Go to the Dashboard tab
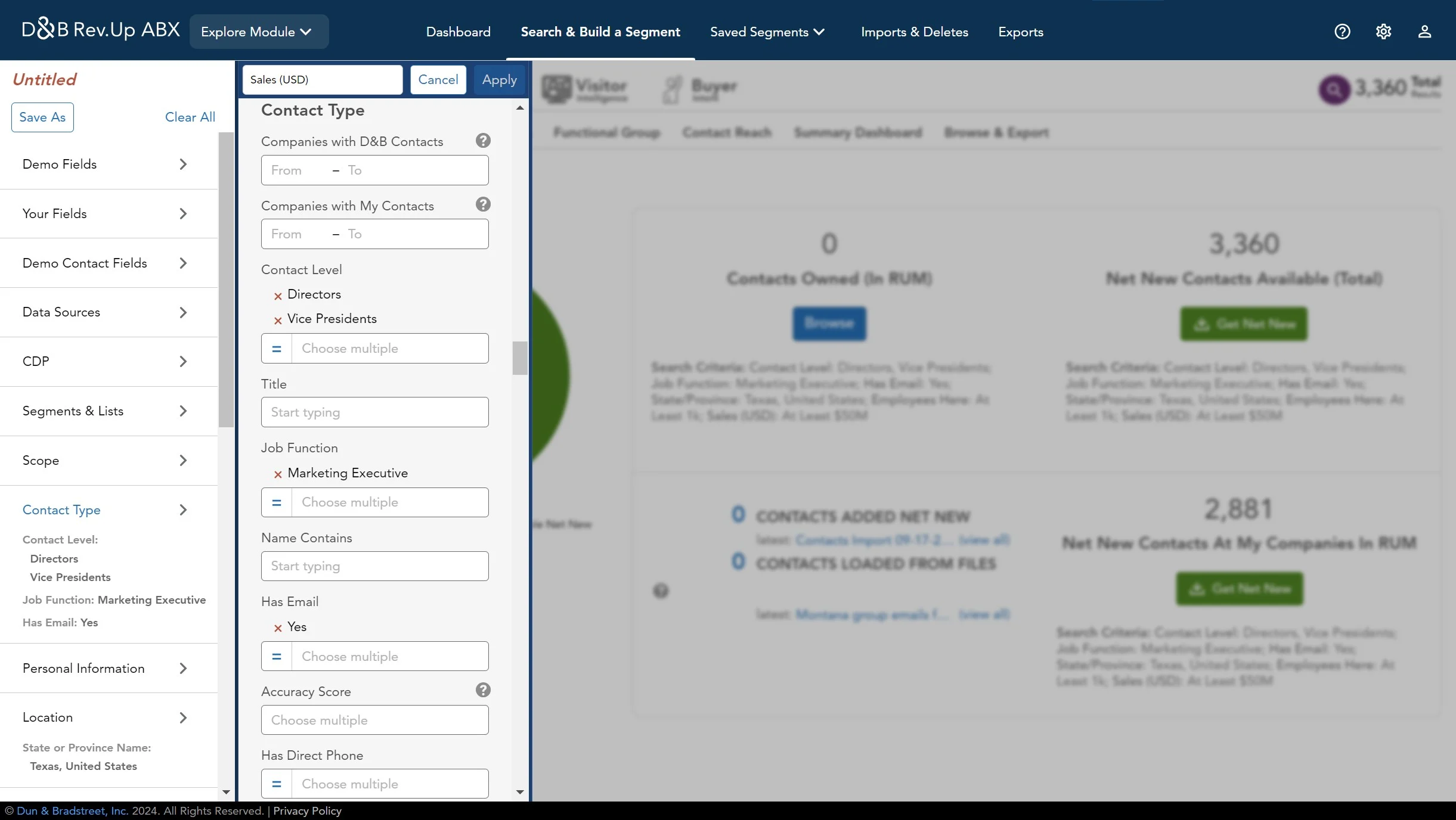The height and width of the screenshot is (820, 1456). [x=458, y=32]
